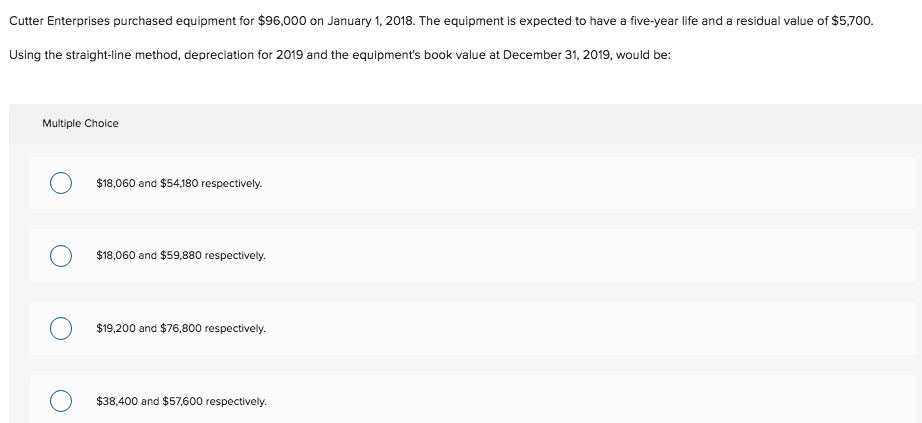Click the Multiple Choice heading label

[x=80, y=124]
